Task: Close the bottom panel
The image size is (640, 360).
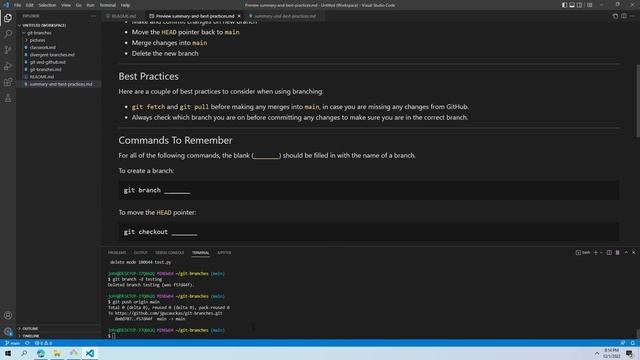Action: click(x=633, y=253)
